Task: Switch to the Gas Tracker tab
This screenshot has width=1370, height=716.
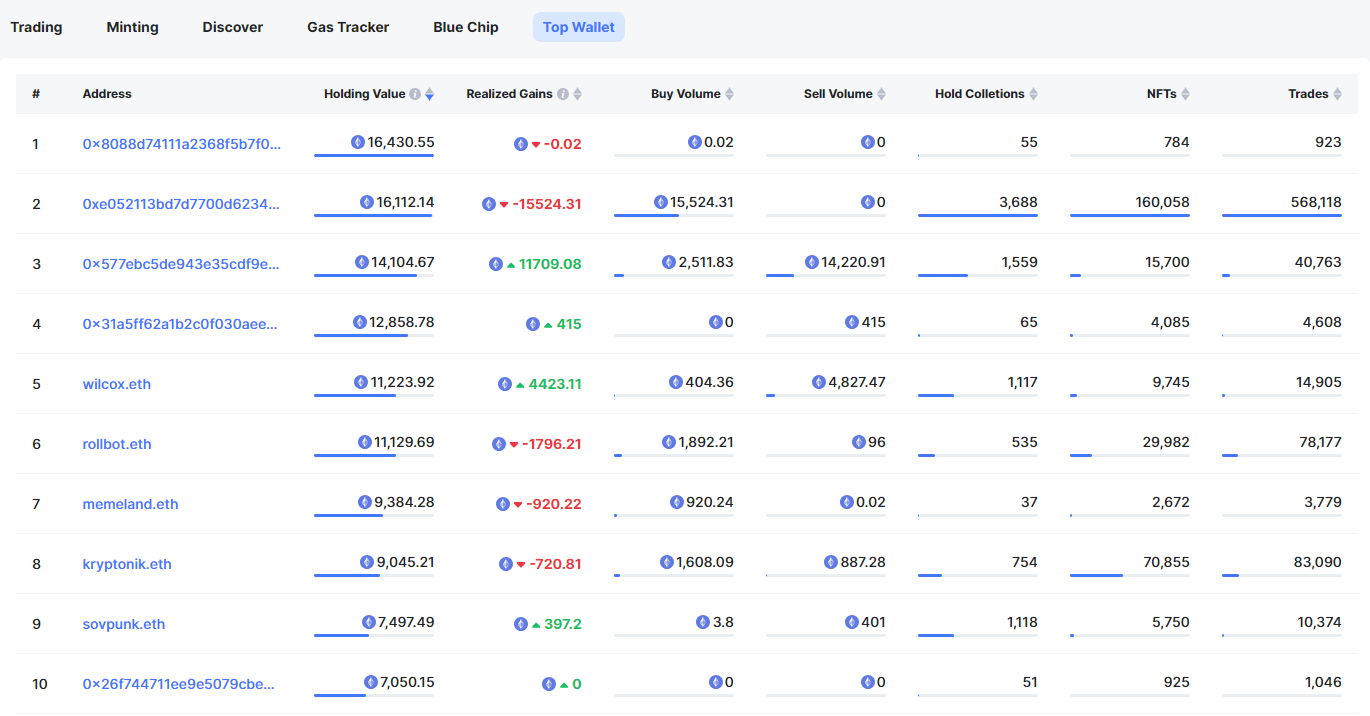Action: [348, 27]
